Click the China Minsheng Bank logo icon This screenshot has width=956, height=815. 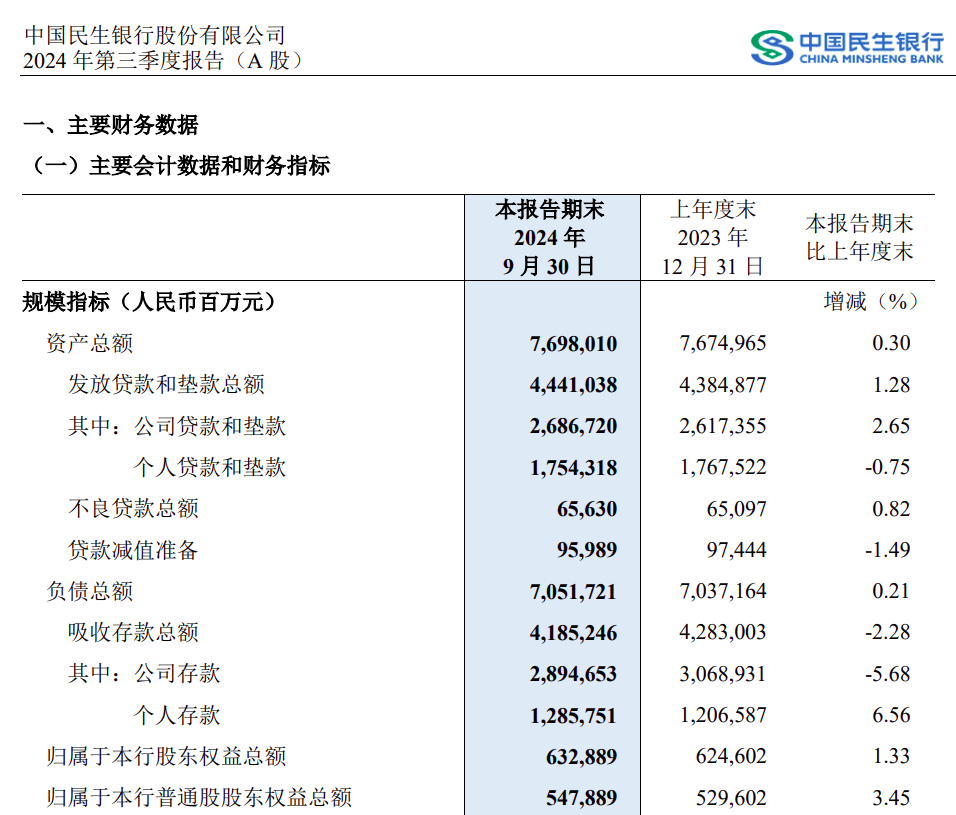tap(771, 47)
